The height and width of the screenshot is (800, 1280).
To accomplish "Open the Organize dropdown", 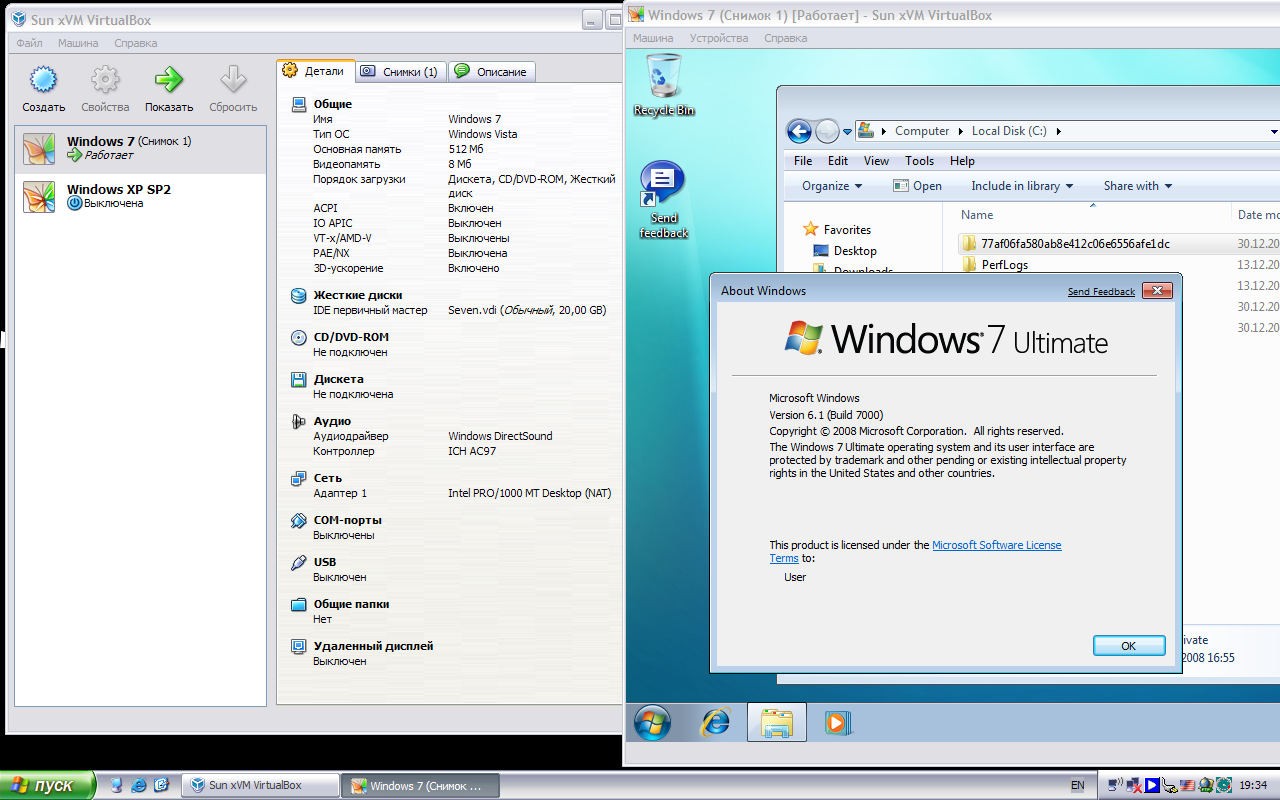I will (832, 186).
